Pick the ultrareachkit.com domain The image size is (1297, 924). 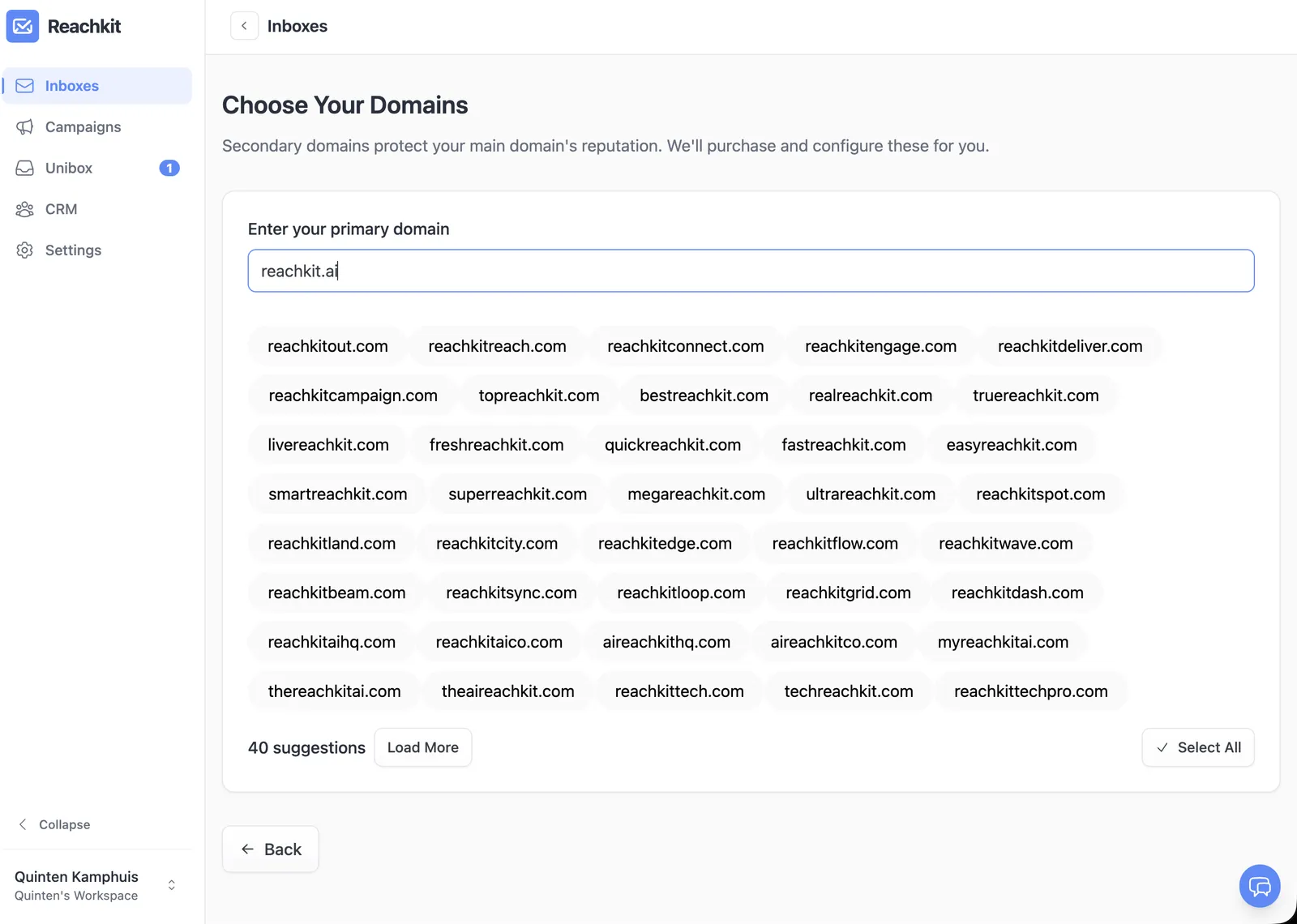pyautogui.click(x=871, y=494)
